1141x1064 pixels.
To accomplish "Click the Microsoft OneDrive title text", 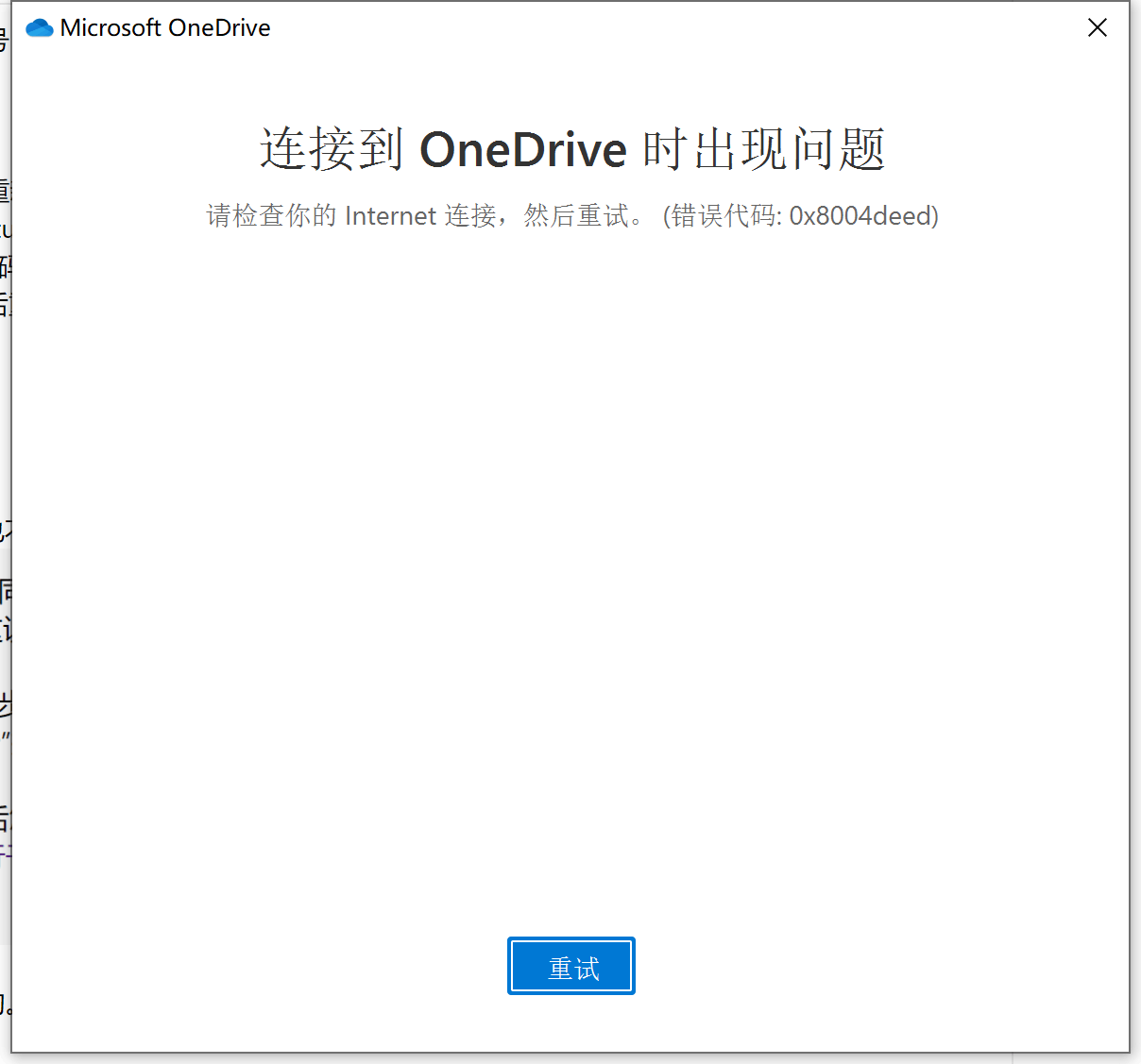I will tap(165, 27).
